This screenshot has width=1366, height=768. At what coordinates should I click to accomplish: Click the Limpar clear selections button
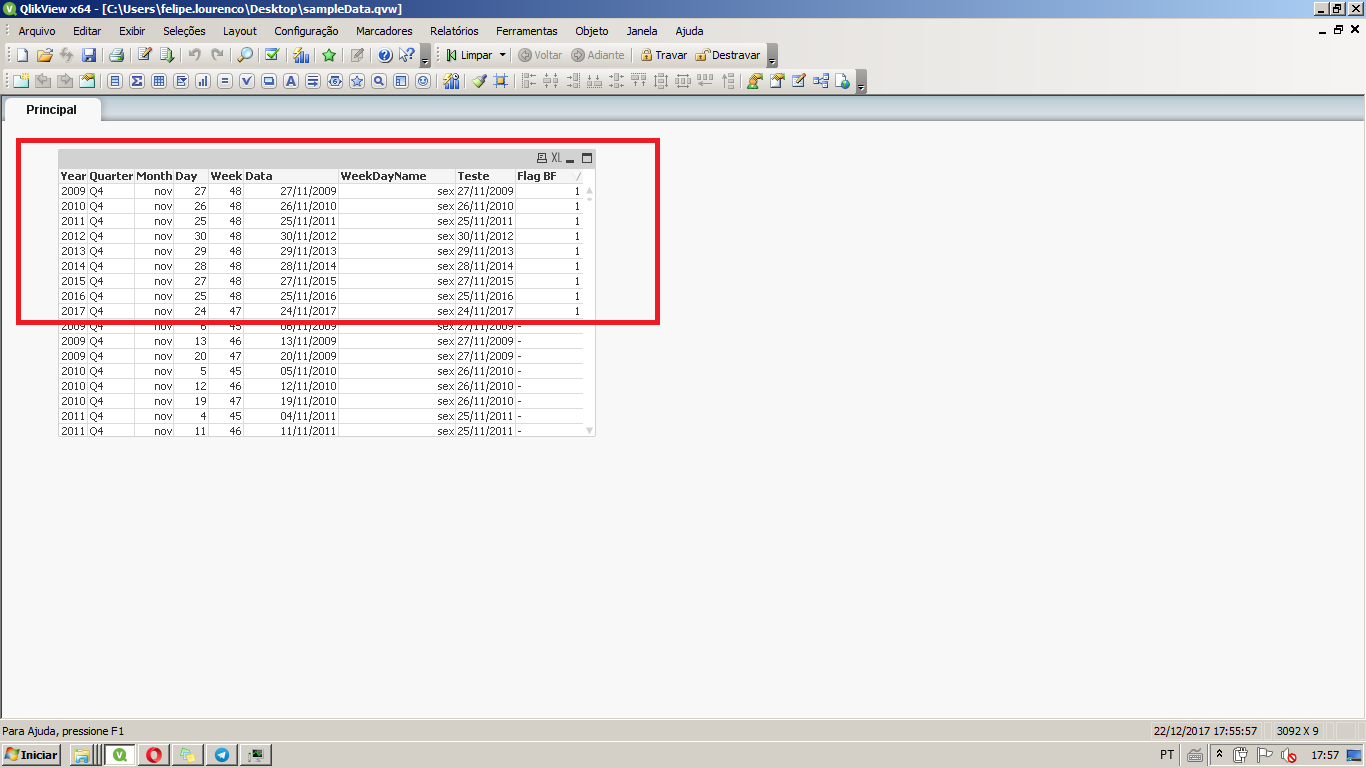tap(469, 55)
